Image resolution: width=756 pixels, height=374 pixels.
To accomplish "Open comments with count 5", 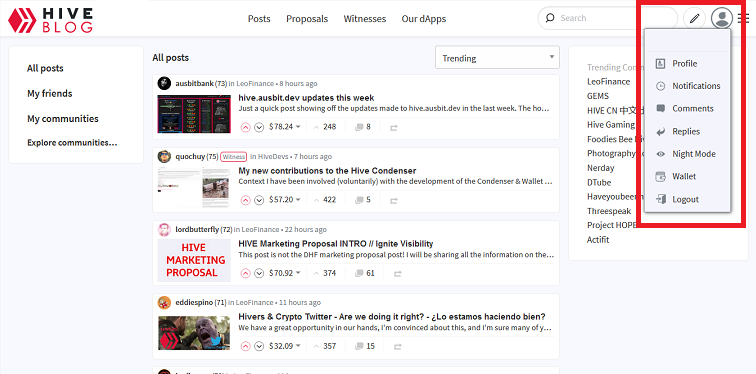I will pyautogui.click(x=363, y=200).
